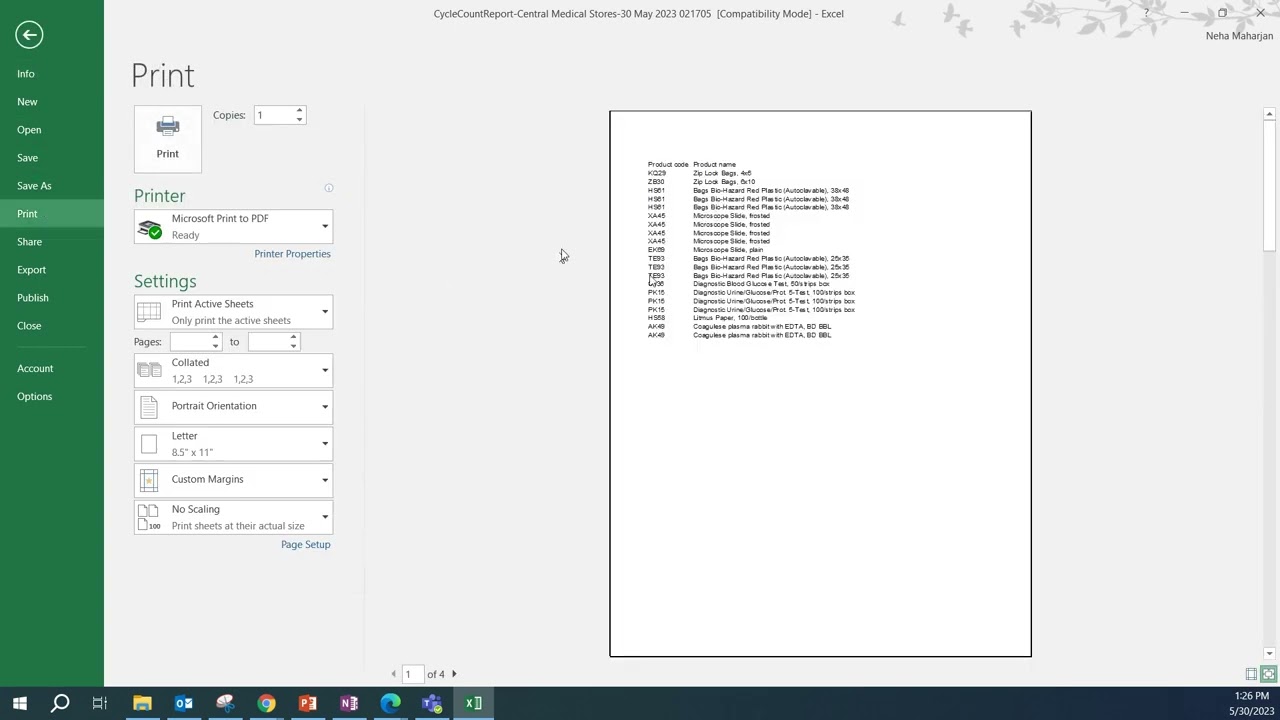This screenshot has width=1280, height=720.
Task: Increment the Pages from spinner
Action: (215, 338)
